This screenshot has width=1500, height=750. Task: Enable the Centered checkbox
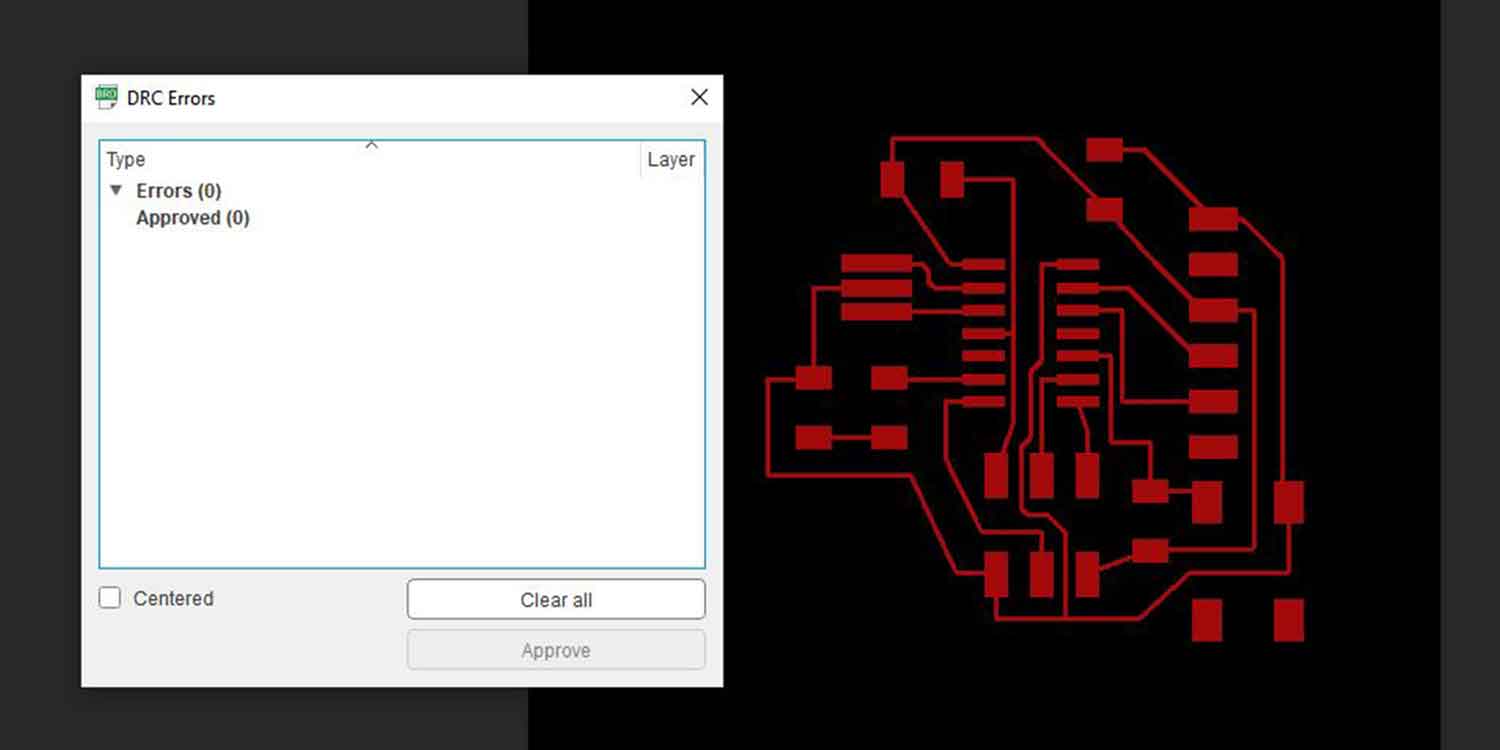tap(110, 598)
